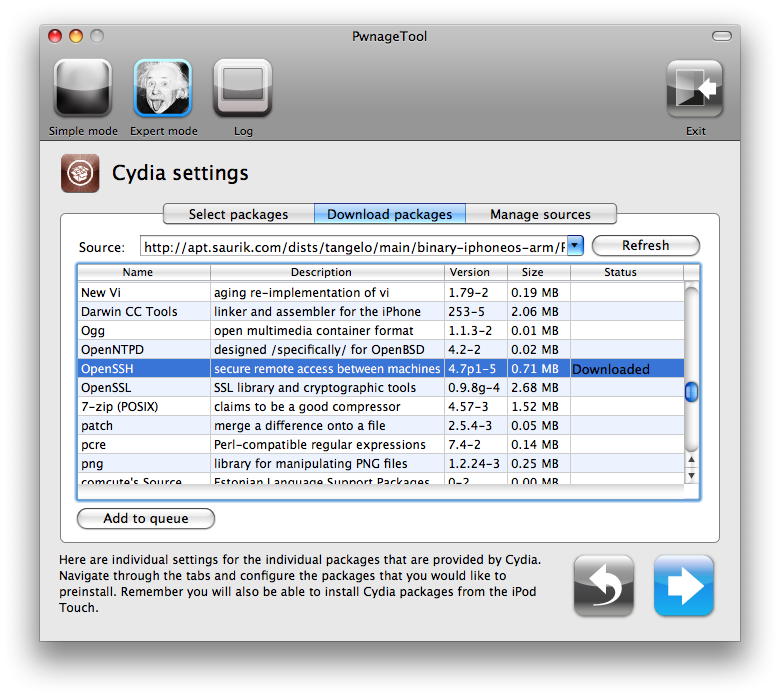Click the Exit icon
Viewport: 780px width, 696px height.
click(695, 89)
